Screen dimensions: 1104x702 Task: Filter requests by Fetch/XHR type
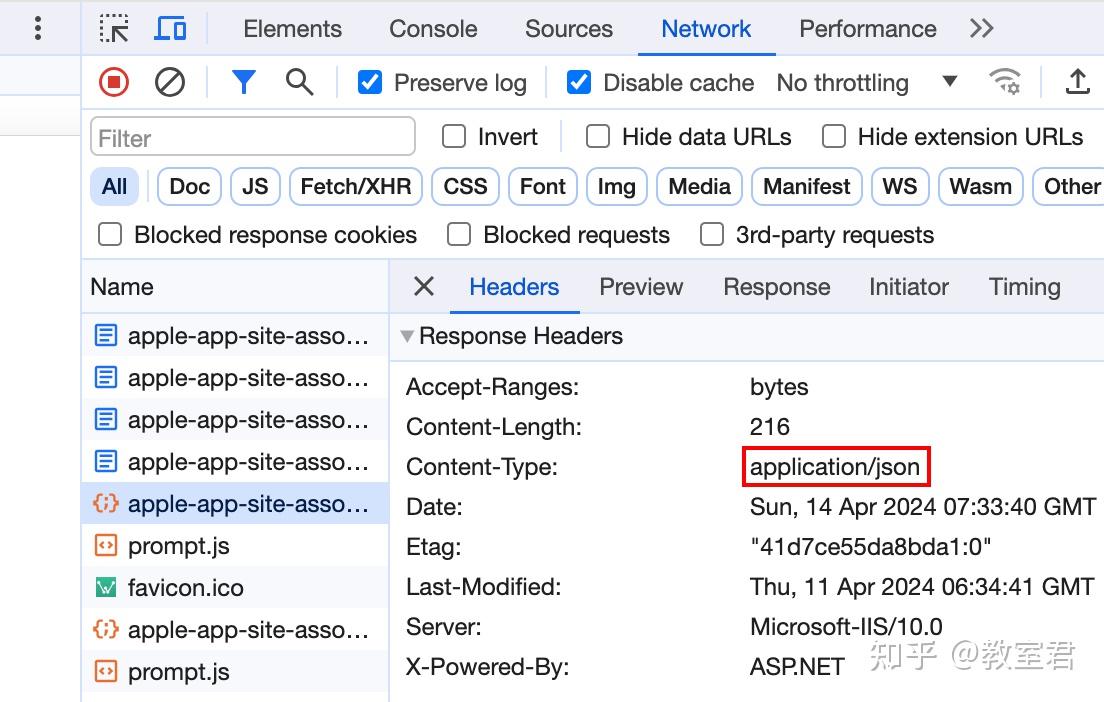pyautogui.click(x=356, y=187)
